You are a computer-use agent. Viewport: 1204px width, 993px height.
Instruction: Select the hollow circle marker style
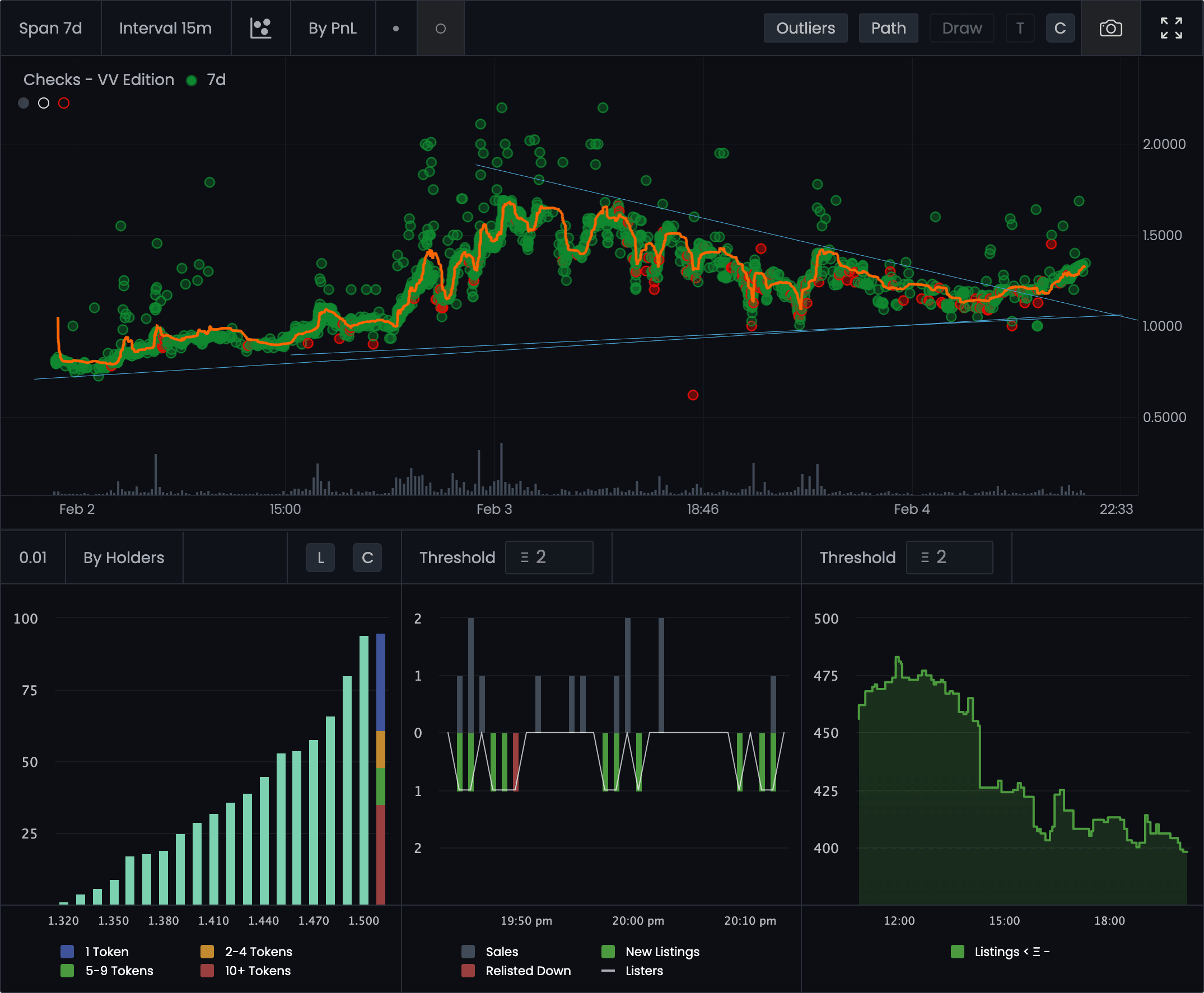tap(440, 28)
